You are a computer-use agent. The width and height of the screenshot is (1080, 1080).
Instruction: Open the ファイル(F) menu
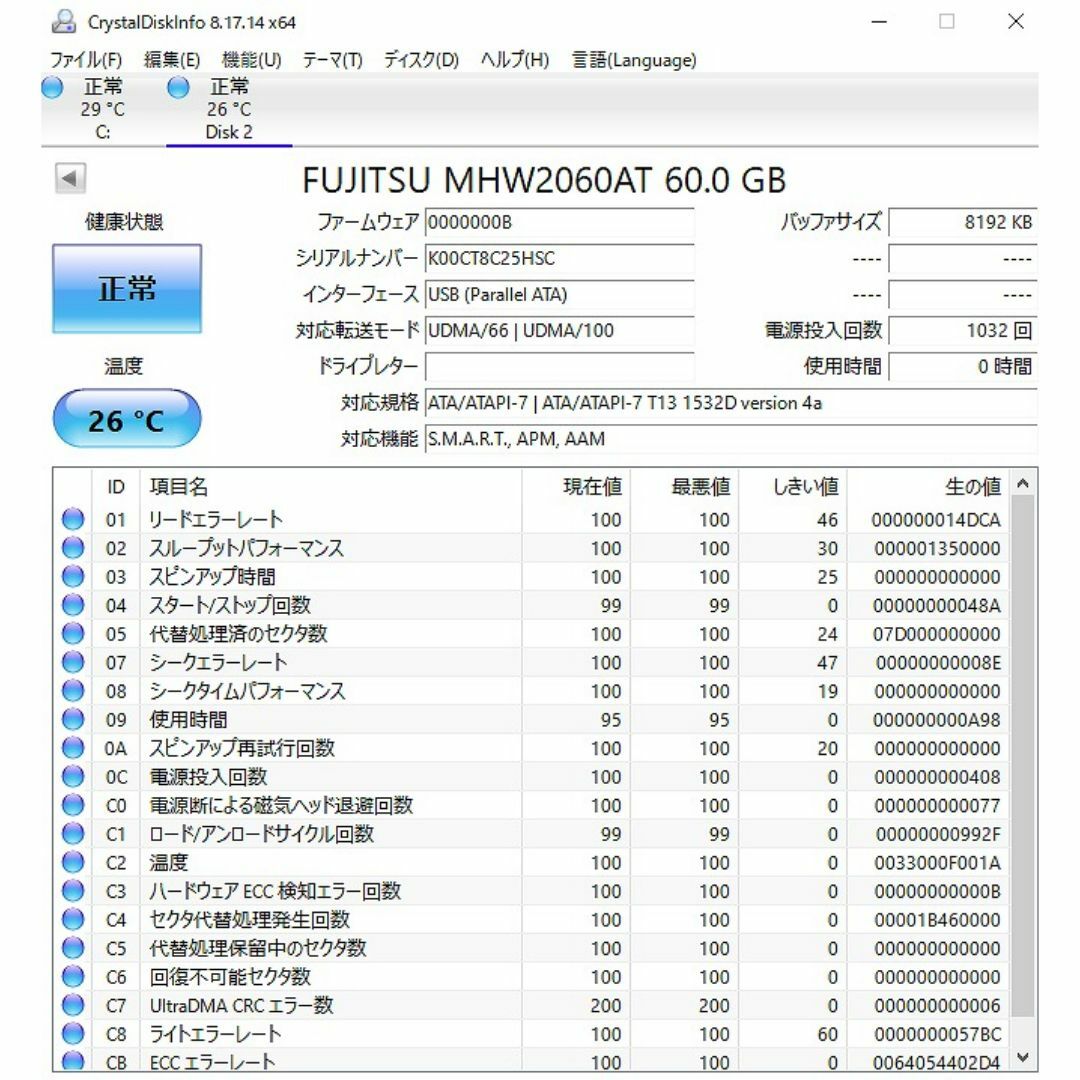pyautogui.click(x=86, y=60)
